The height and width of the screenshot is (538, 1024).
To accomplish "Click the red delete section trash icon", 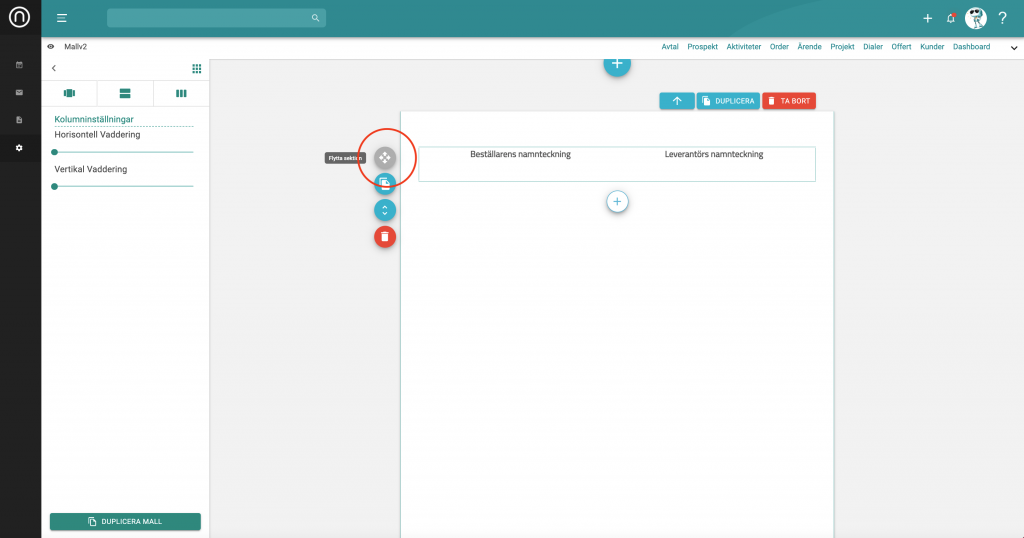I will click(x=385, y=237).
